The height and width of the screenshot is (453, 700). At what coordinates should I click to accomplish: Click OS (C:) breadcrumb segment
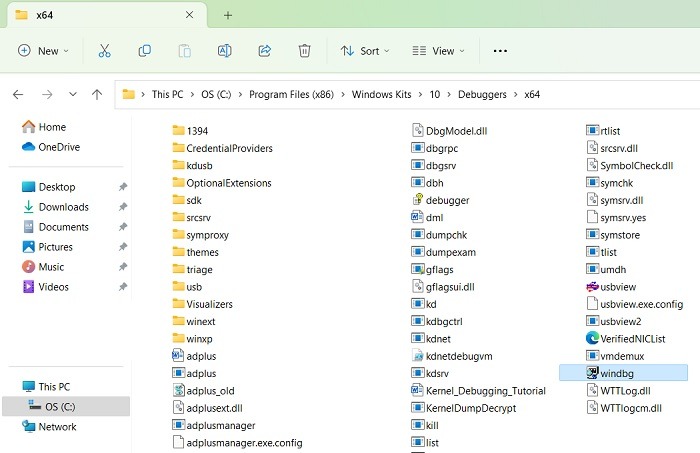click(x=216, y=95)
